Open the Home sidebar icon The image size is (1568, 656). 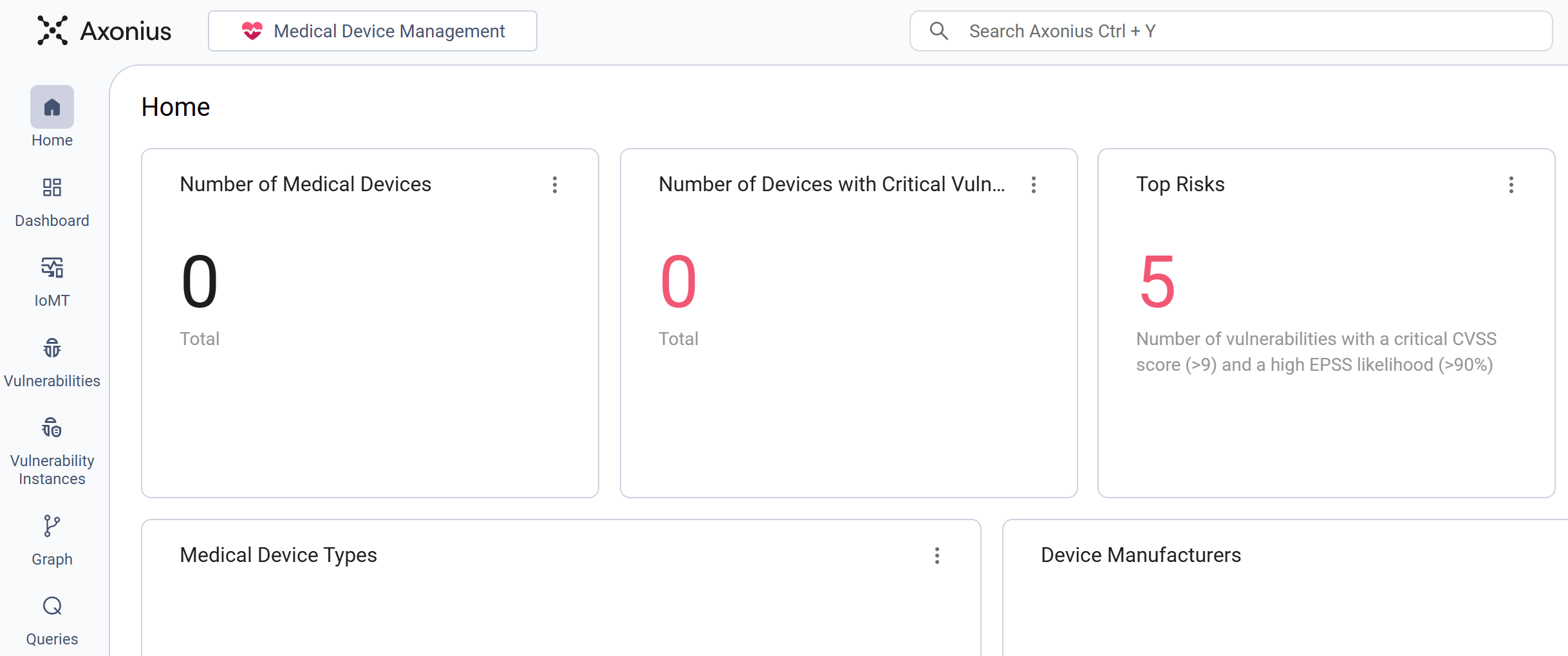(52, 107)
